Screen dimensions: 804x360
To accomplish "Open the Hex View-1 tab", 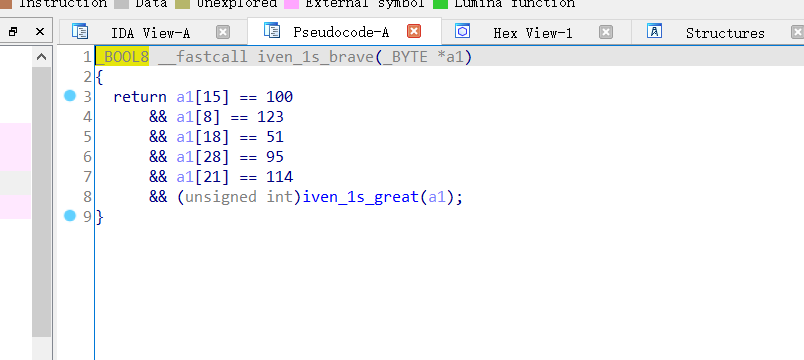I will click(532, 33).
